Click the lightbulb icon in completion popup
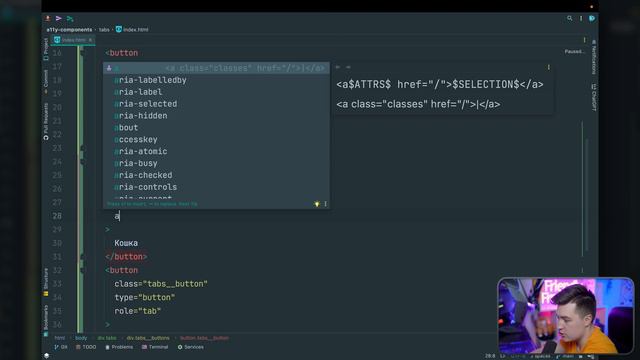640x360 pixels. pos(317,204)
